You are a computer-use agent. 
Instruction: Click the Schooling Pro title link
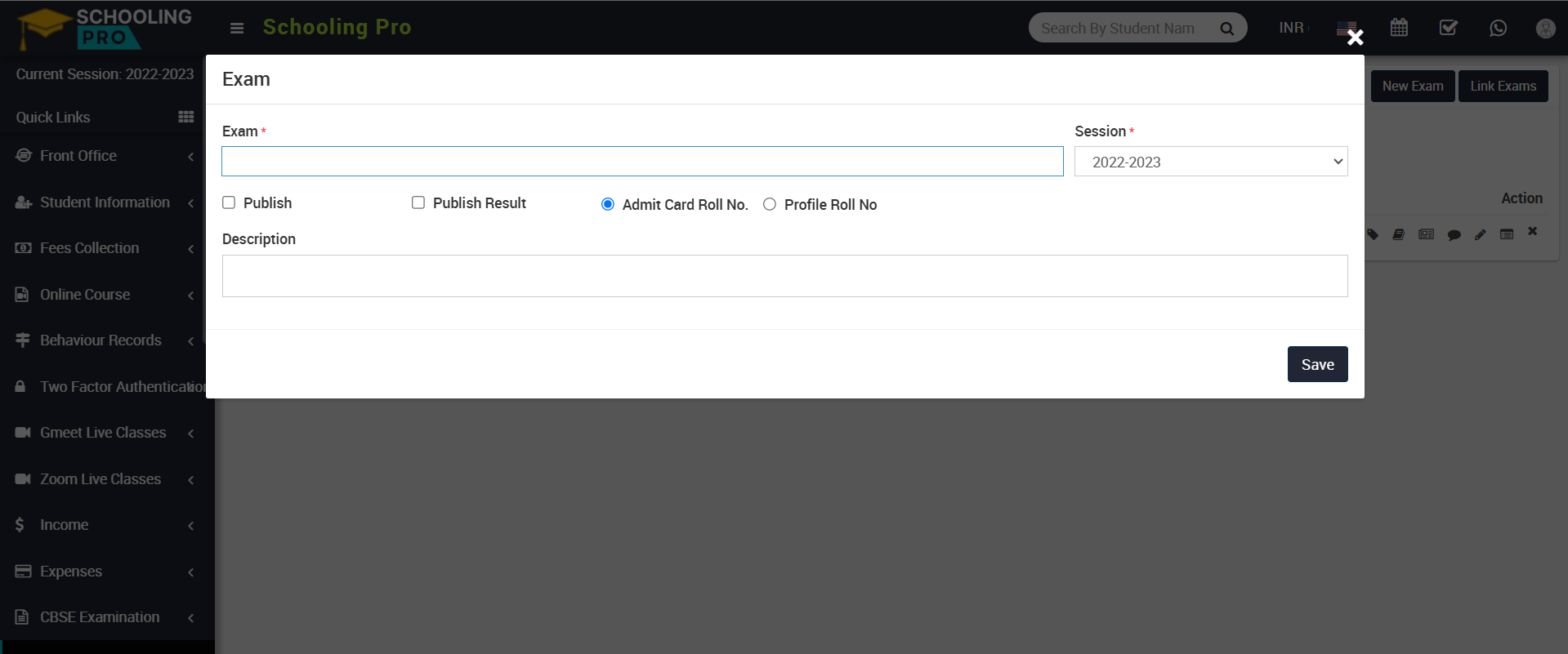tap(337, 27)
